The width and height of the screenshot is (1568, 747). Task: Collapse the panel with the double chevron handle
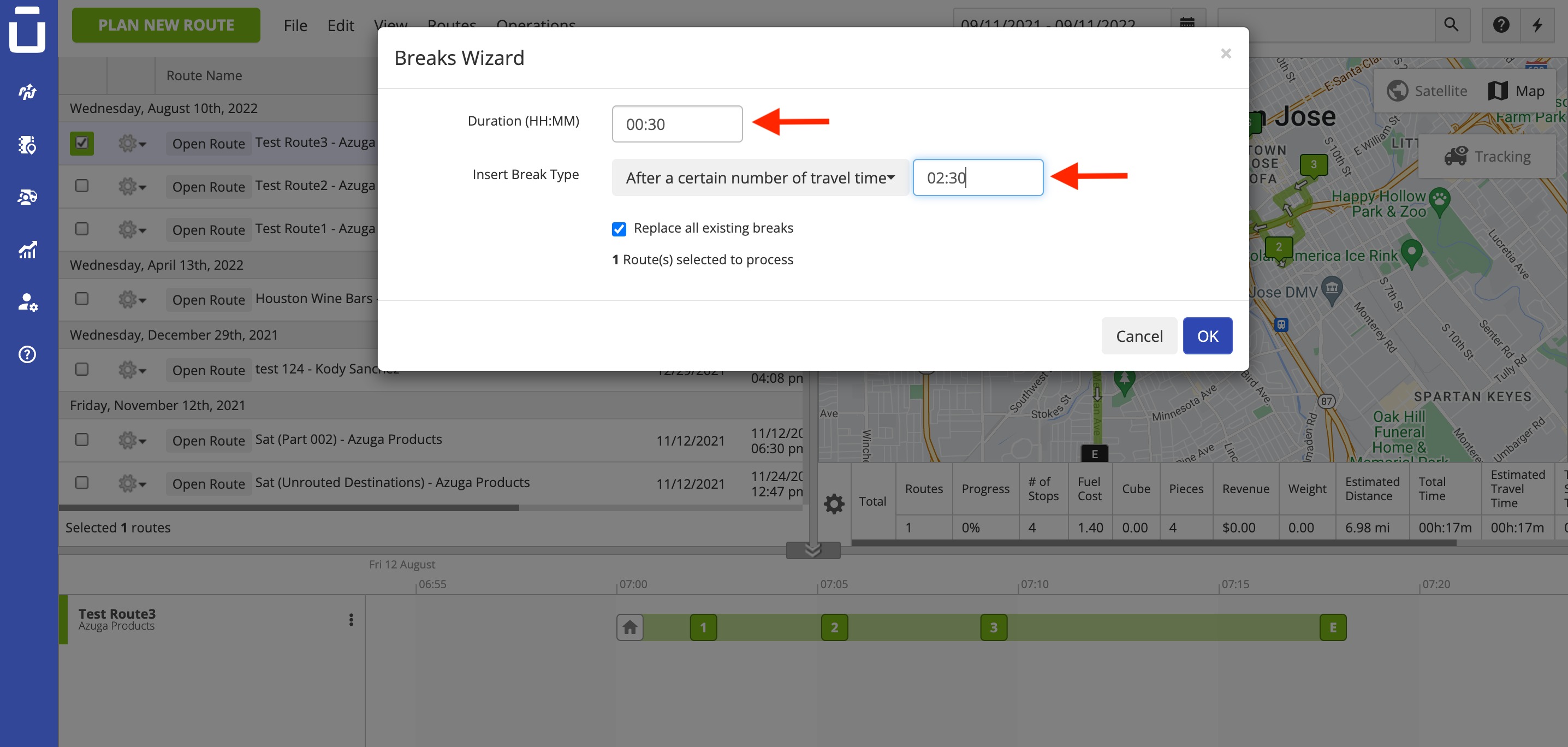pos(813,550)
